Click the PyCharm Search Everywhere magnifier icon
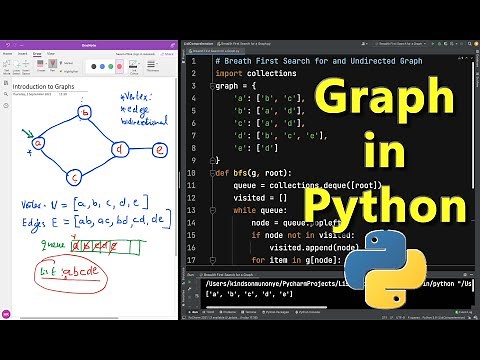The height and width of the screenshot is (360, 480). click(x=469, y=44)
